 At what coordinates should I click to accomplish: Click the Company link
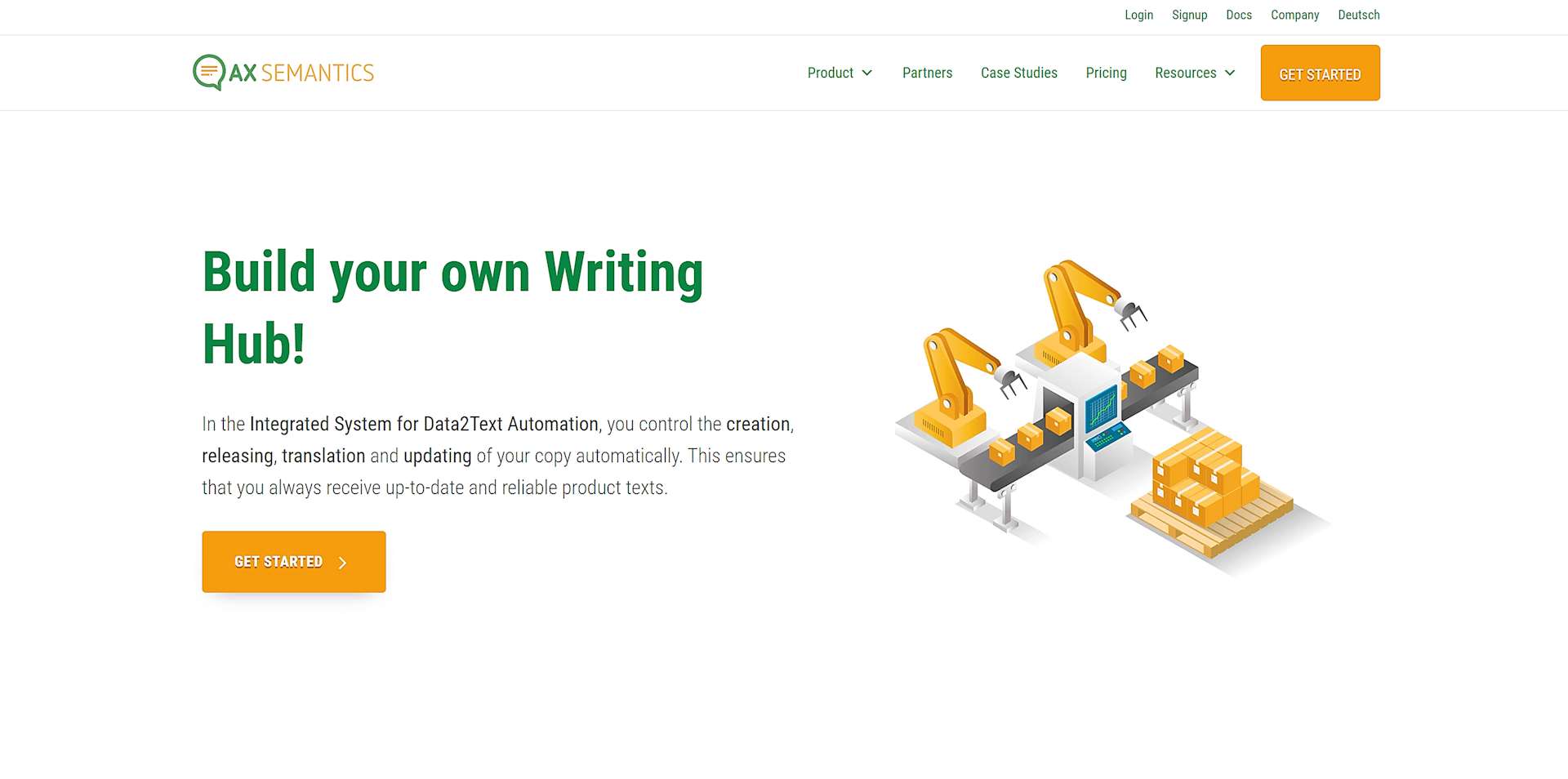[x=1294, y=15]
